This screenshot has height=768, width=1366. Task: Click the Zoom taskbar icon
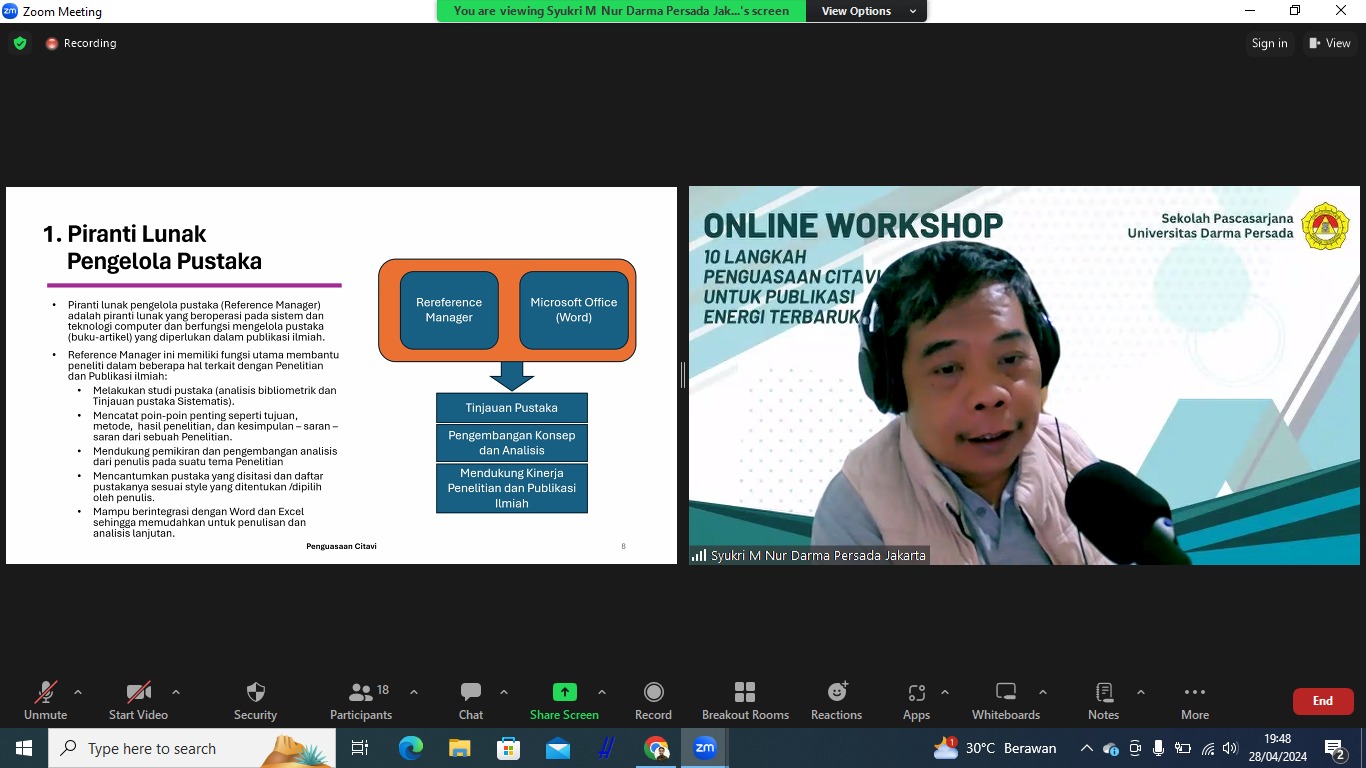[x=705, y=748]
